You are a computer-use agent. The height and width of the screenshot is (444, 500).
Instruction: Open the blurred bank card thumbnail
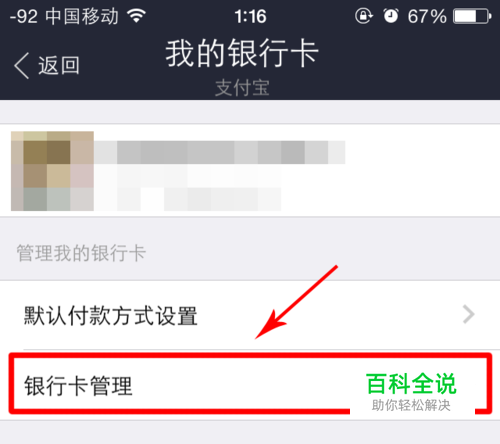(x=52, y=171)
